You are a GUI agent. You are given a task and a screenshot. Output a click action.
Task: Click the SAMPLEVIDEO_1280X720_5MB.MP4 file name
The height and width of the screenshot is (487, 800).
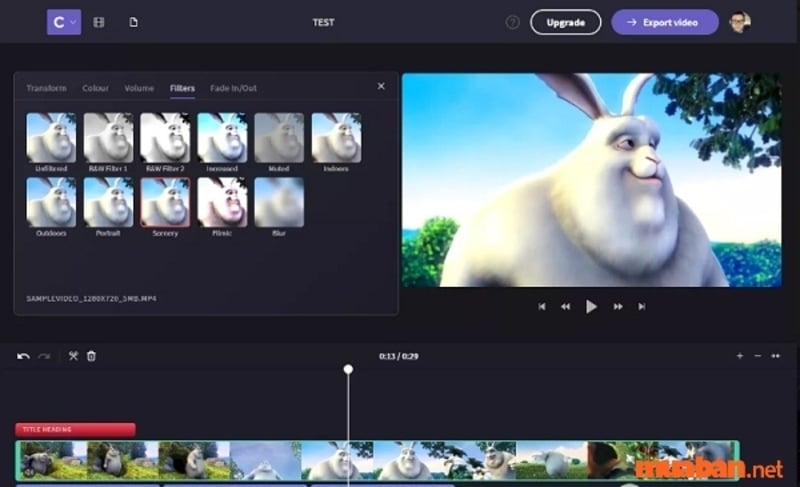tap(91, 298)
